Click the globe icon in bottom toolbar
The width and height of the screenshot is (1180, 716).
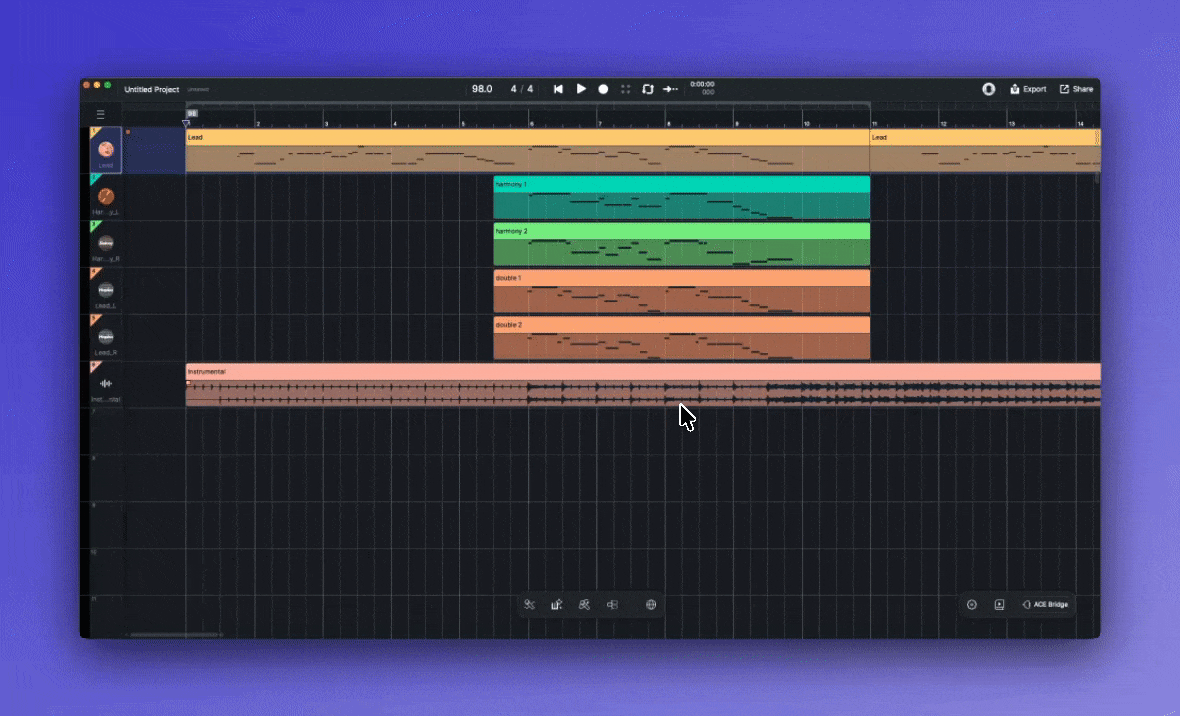(651, 604)
